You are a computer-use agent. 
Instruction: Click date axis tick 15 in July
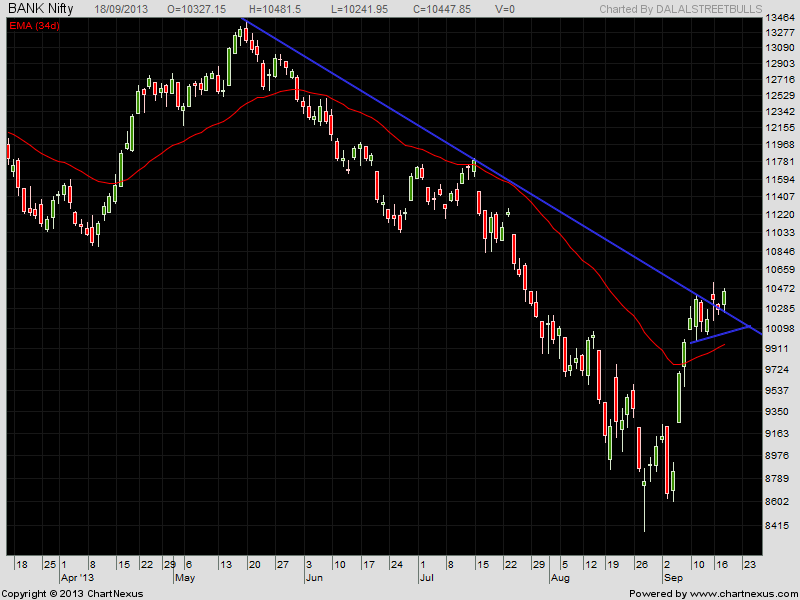(x=483, y=564)
